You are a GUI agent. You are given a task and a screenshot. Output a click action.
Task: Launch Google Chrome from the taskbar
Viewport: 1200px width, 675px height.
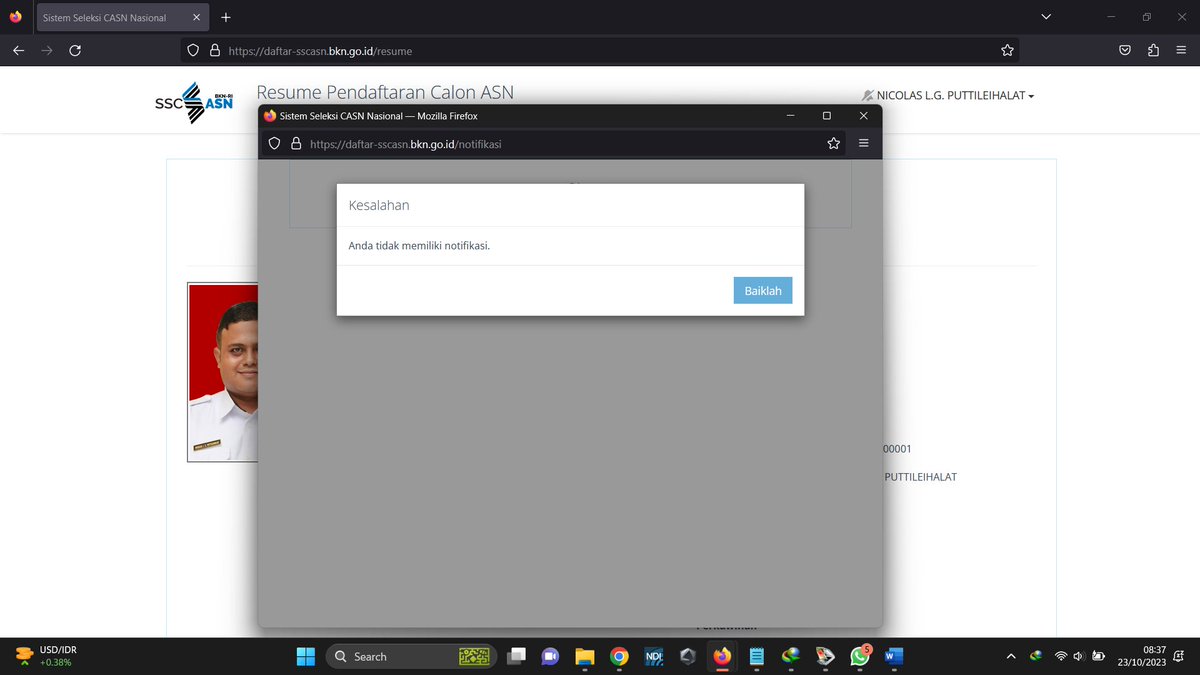pyautogui.click(x=619, y=656)
